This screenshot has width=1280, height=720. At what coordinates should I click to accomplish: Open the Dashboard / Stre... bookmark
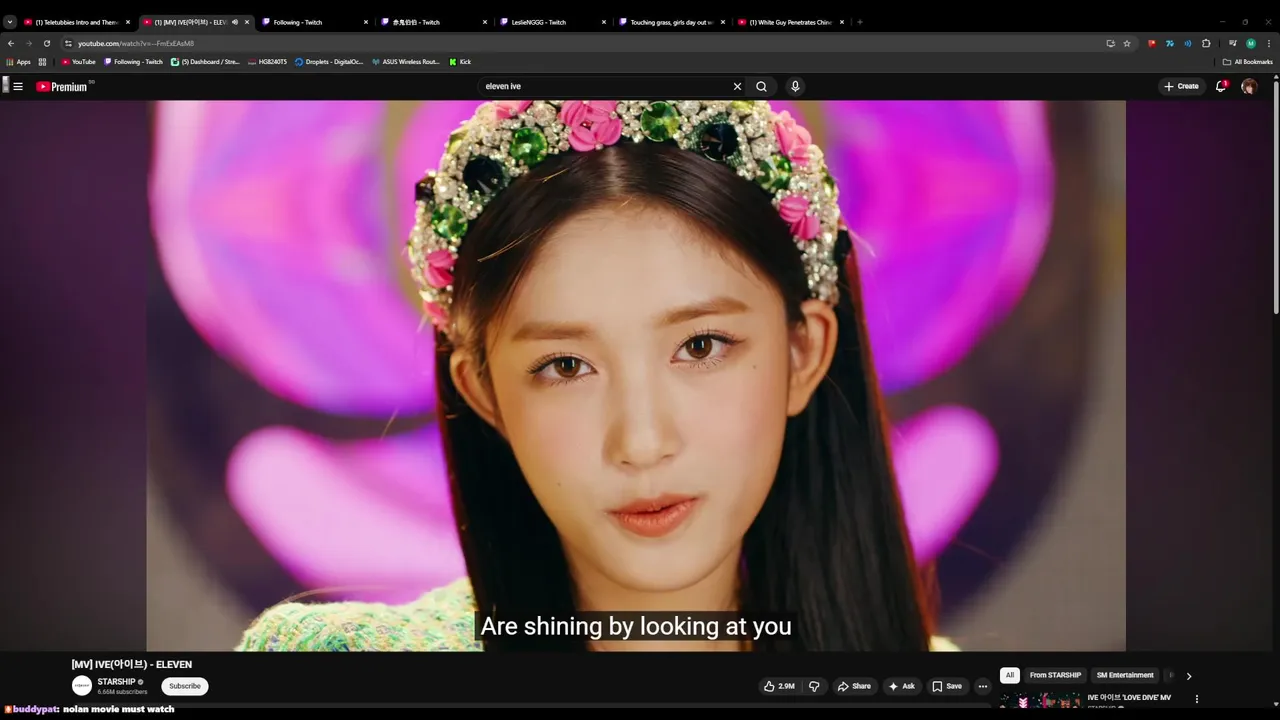pyautogui.click(x=206, y=62)
